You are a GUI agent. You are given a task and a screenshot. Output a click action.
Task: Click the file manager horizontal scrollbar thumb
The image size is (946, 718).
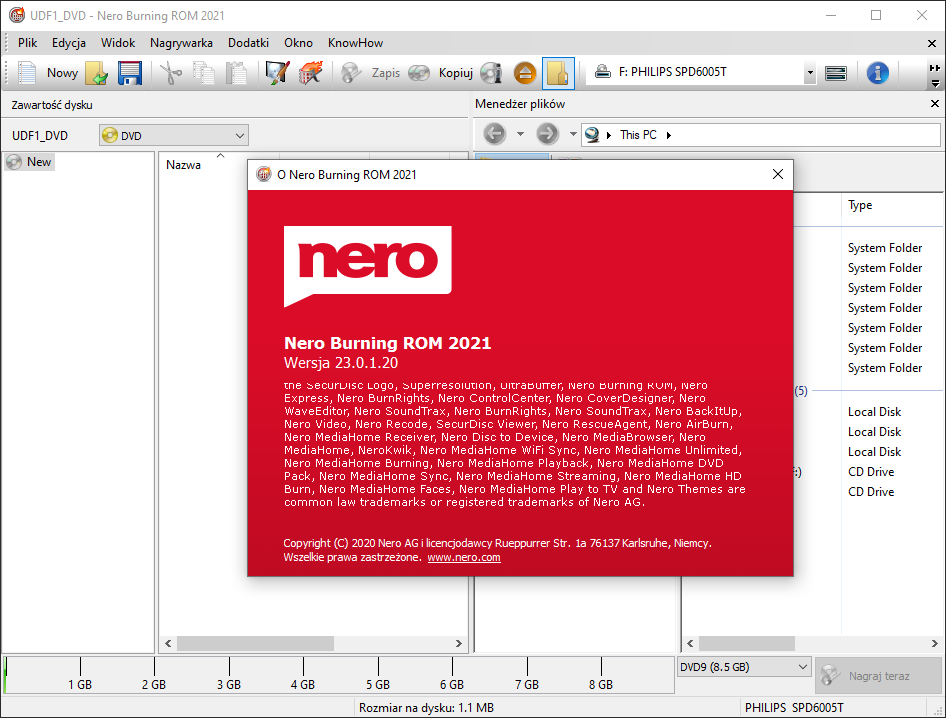click(x=746, y=643)
